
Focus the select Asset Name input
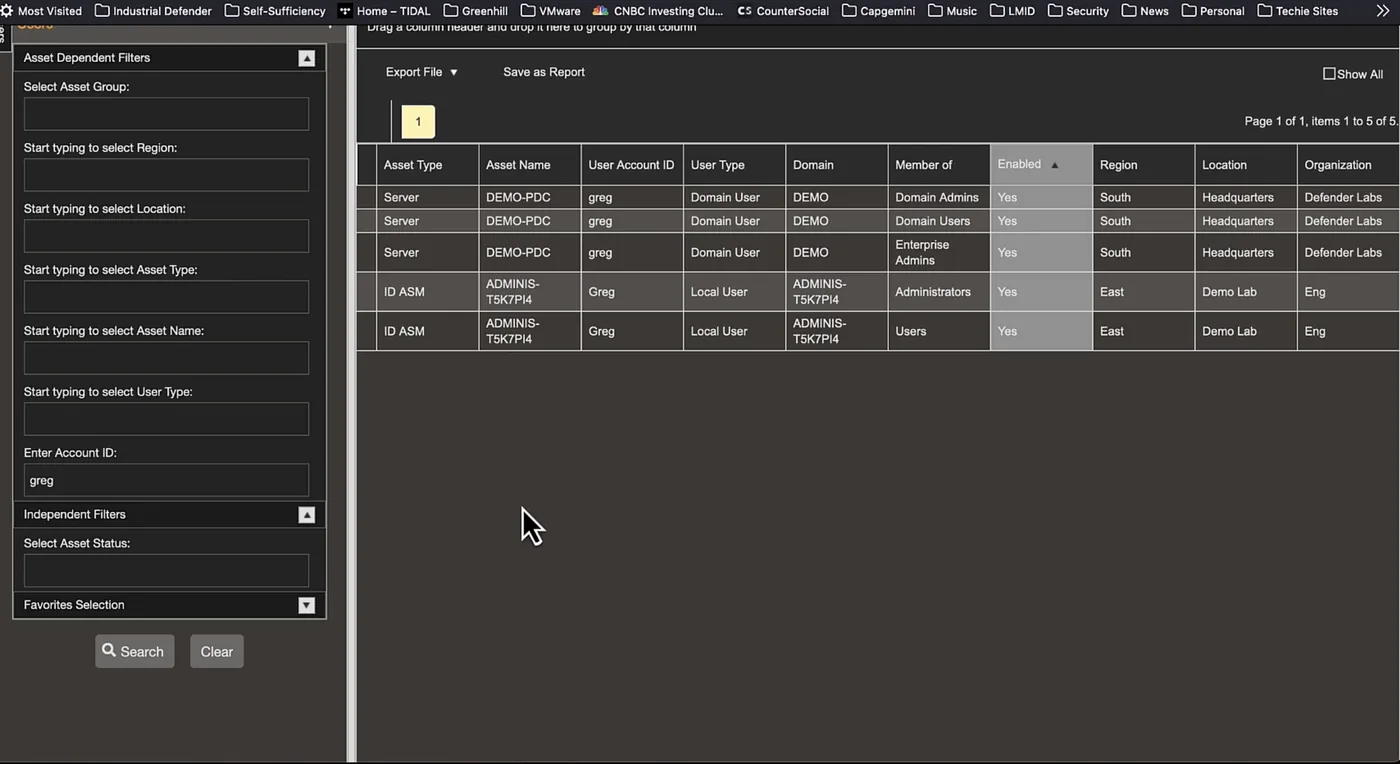[166, 358]
